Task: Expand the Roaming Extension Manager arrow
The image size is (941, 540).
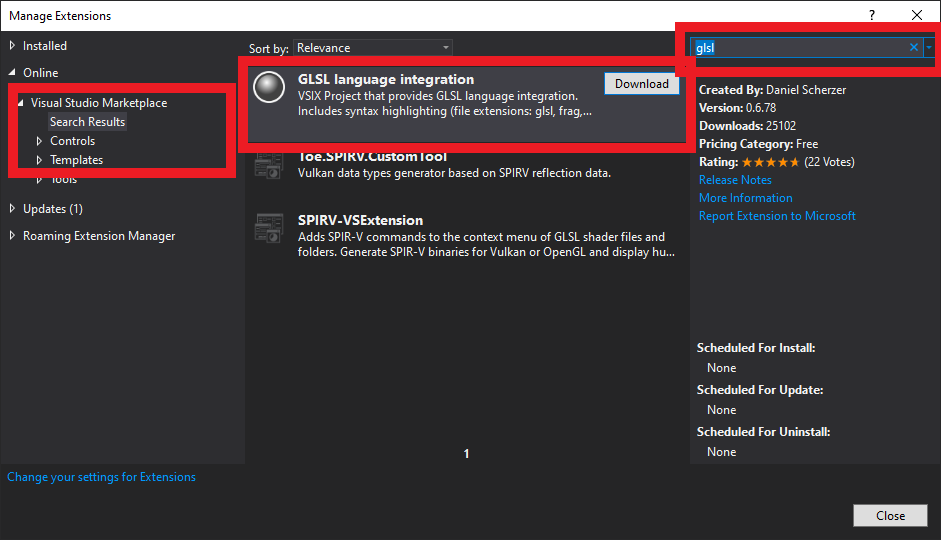Action: (x=12, y=236)
